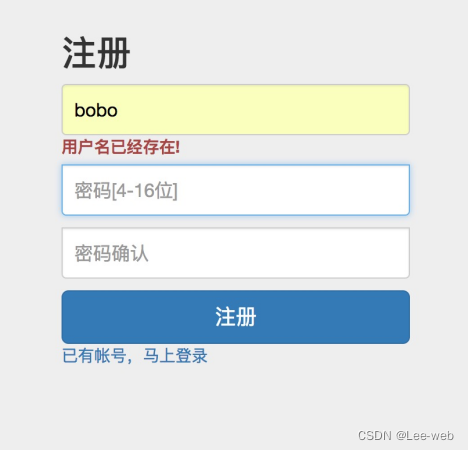This screenshot has height=450, width=469.
Task: Select the 密码确认 confirmation field
Action: (236, 253)
